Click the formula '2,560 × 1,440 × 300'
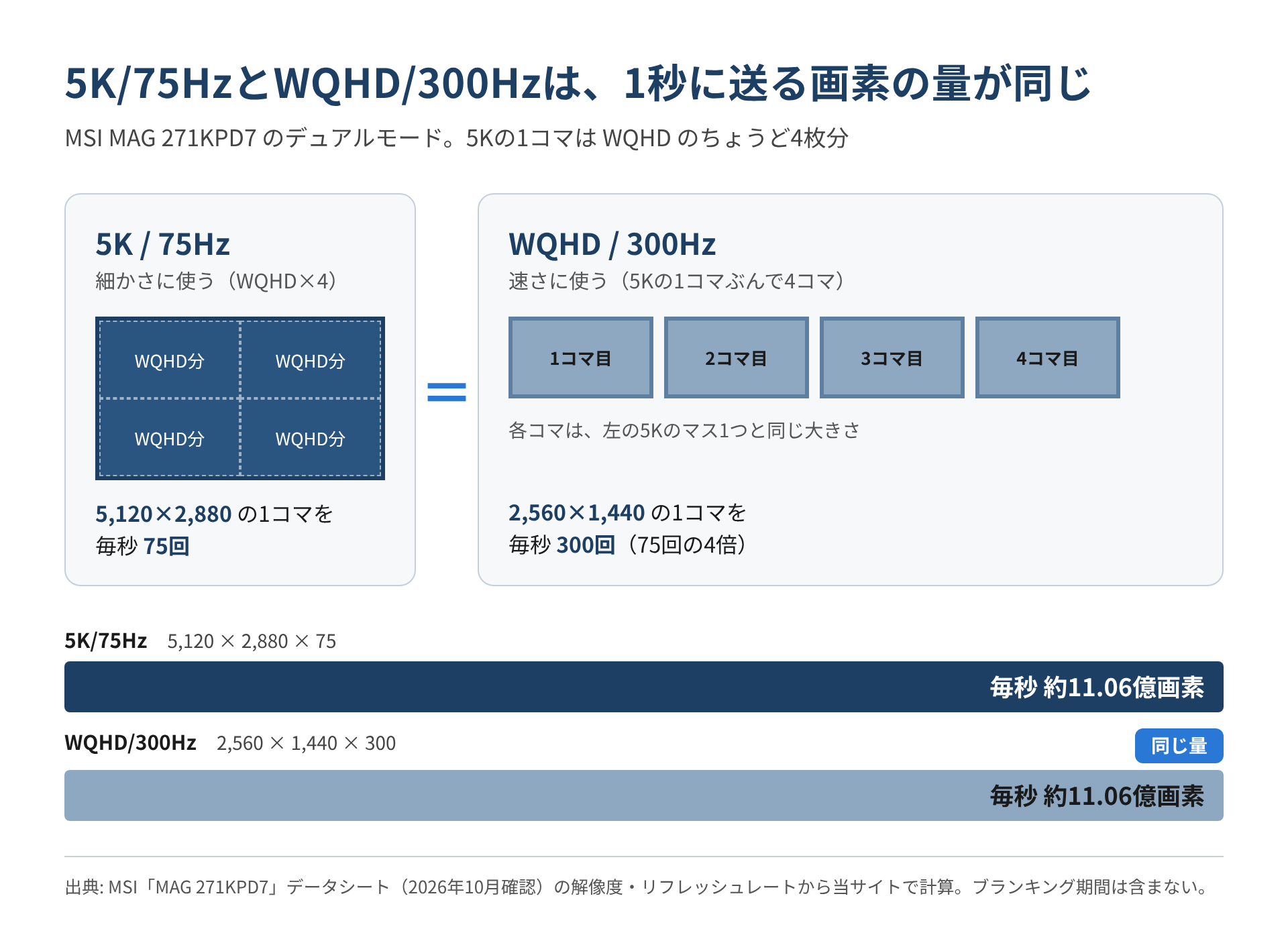The height and width of the screenshot is (939, 1288). coord(306,743)
